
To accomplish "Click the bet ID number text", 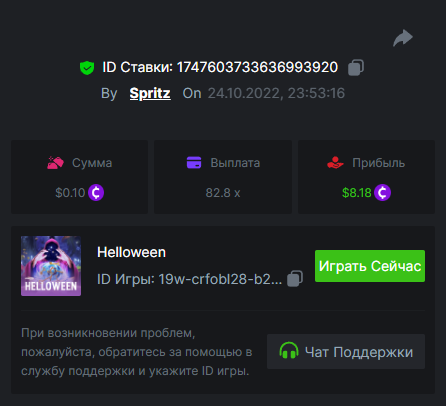I will (257, 67).
